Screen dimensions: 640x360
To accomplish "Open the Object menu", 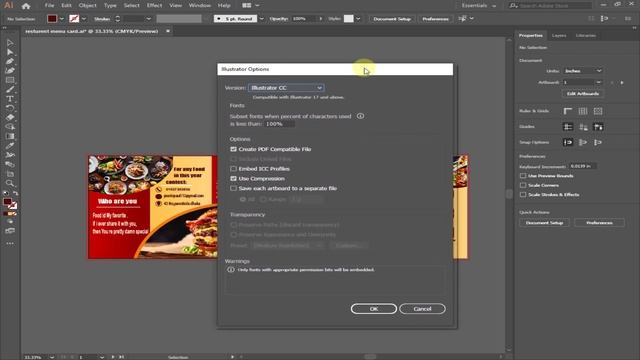I will pos(87,5).
